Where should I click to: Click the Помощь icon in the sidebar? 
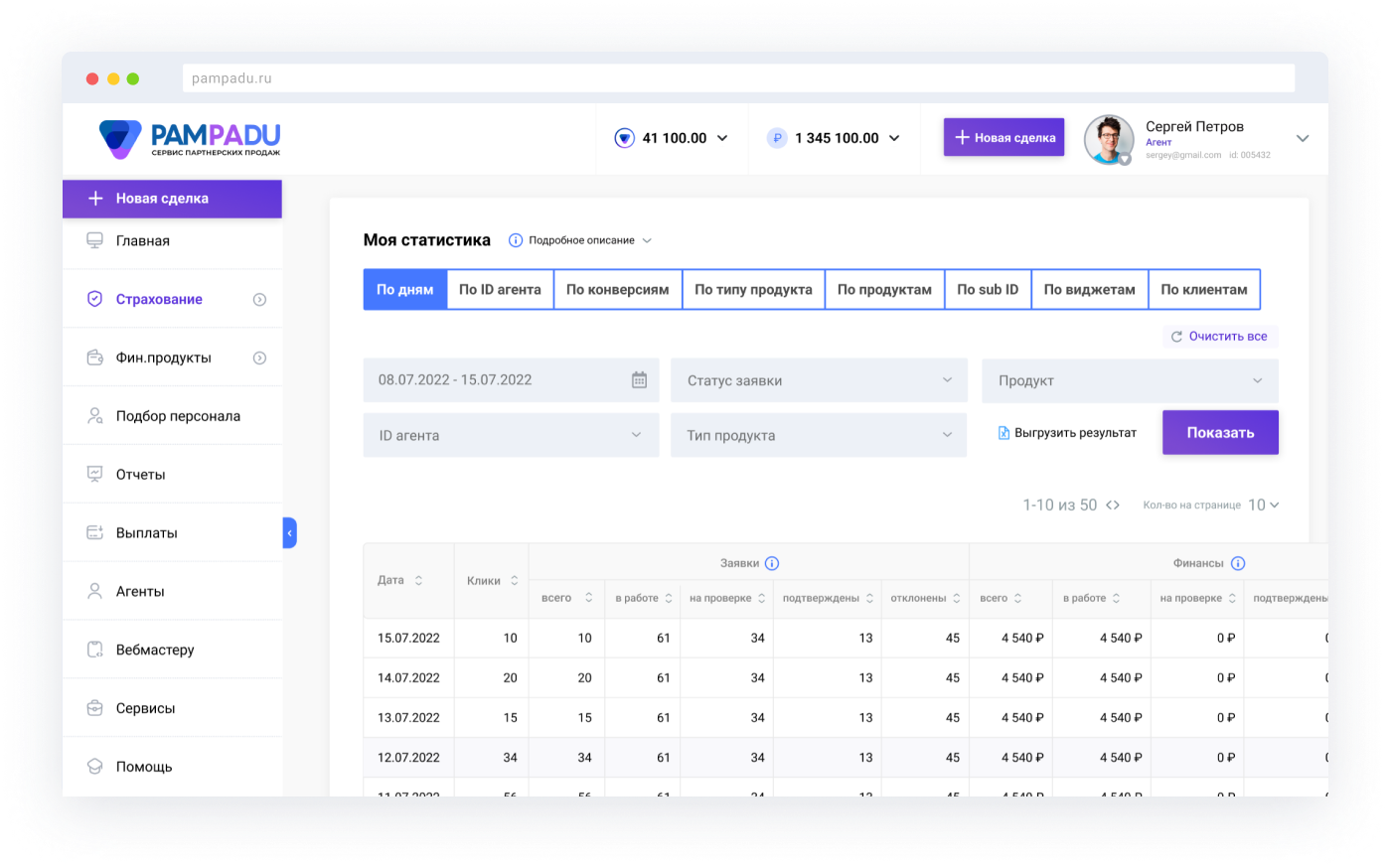pyautogui.click(x=94, y=766)
